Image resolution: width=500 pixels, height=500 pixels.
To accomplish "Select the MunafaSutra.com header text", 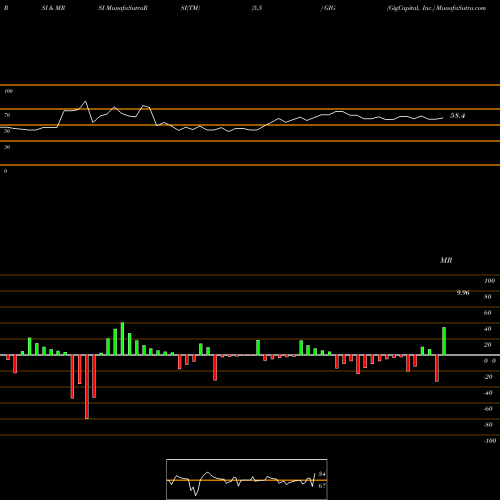I will tap(461, 8).
